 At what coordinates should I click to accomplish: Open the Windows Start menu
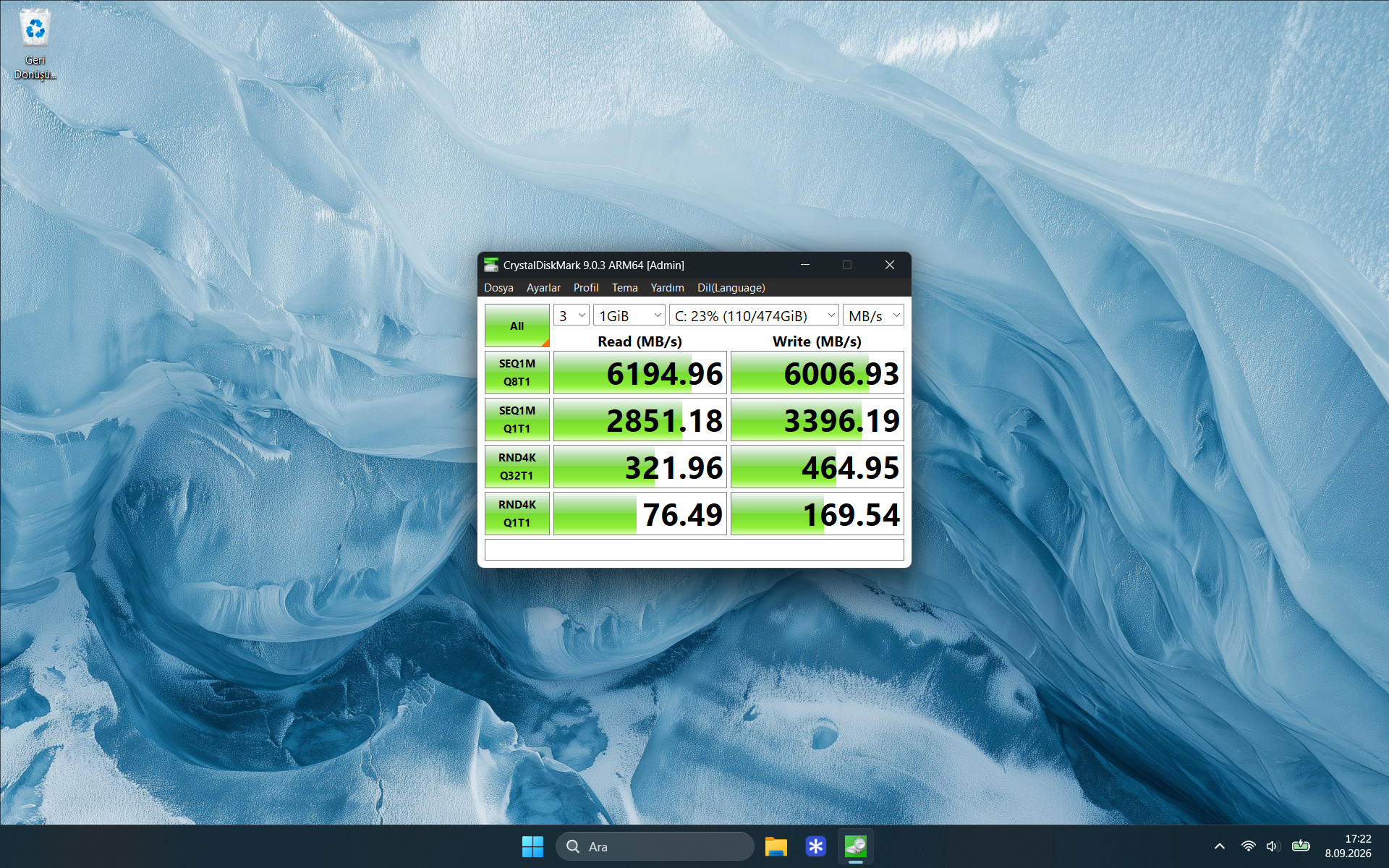[x=532, y=846]
